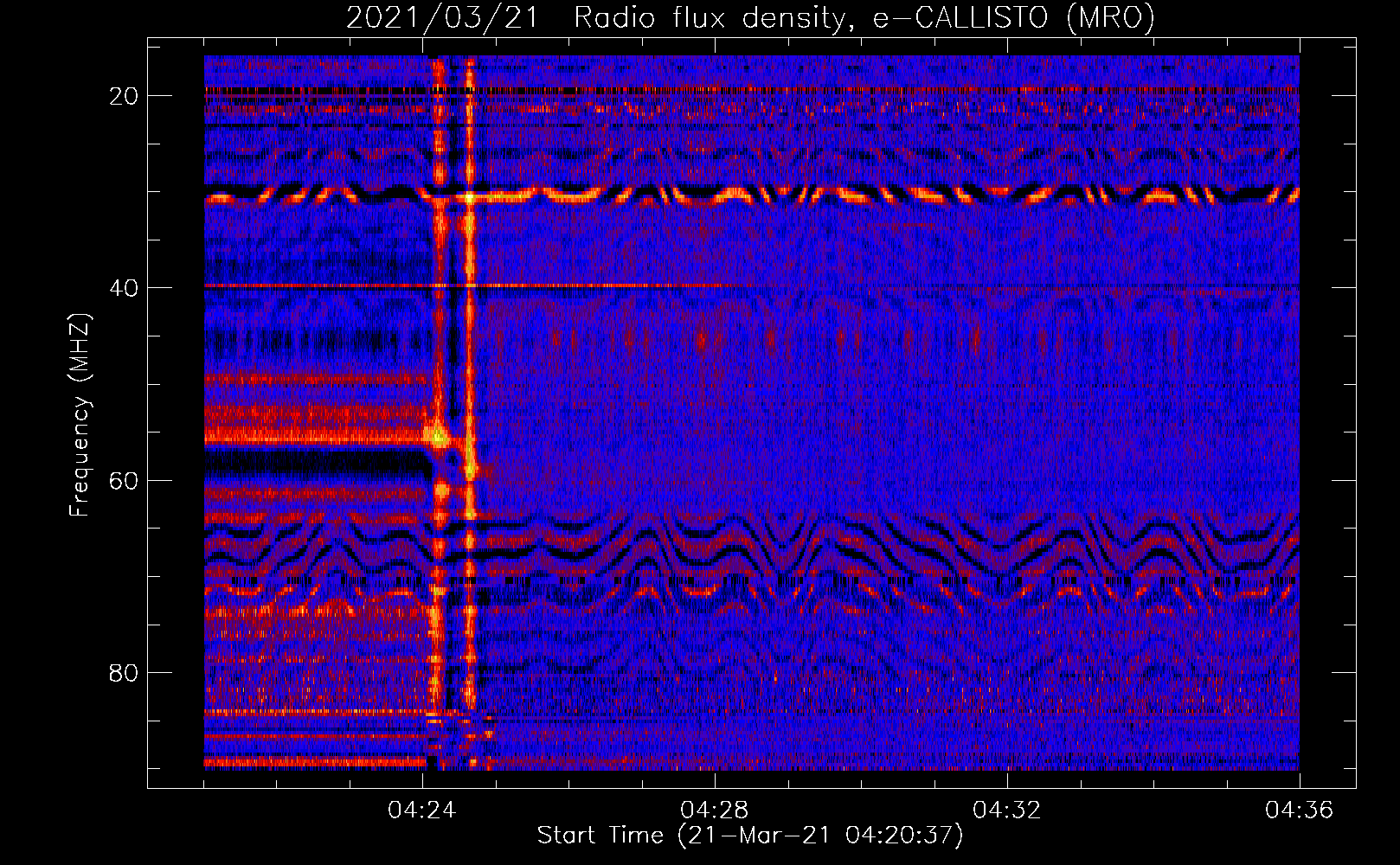This screenshot has height=865, width=1400.
Task: Click the 60 MHz frequency tick label
Action: click(125, 480)
